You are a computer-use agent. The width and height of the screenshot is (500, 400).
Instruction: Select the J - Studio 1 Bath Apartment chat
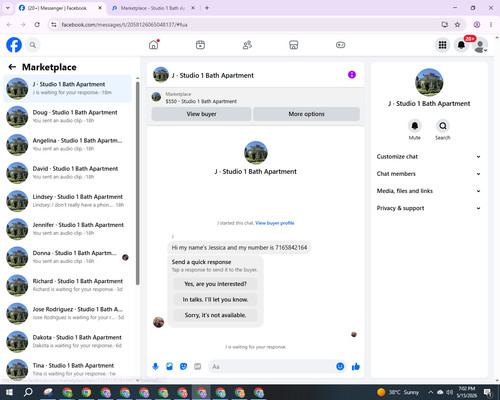(67, 89)
